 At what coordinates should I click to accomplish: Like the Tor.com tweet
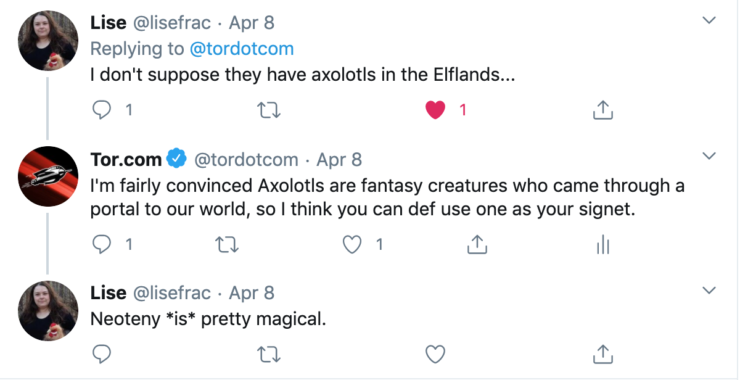352,245
